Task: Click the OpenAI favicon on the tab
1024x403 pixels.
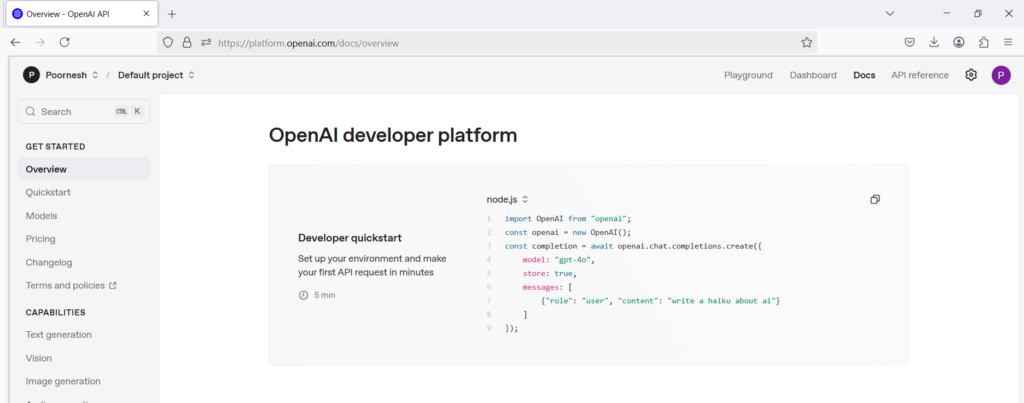Action: click(x=18, y=14)
